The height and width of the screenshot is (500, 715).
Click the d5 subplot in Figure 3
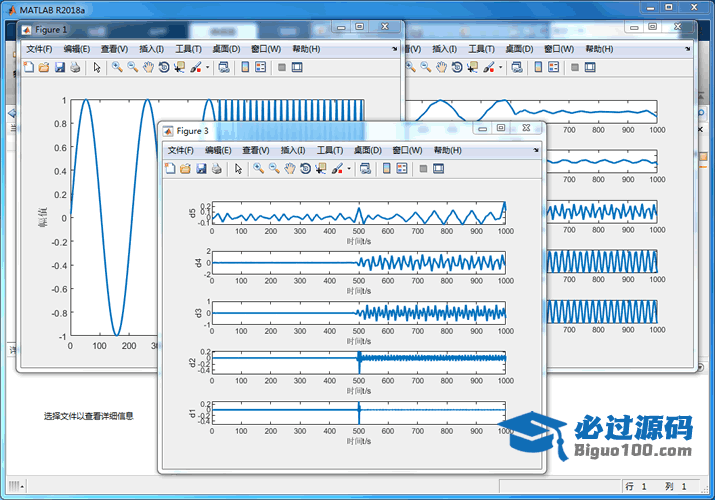pos(359,213)
